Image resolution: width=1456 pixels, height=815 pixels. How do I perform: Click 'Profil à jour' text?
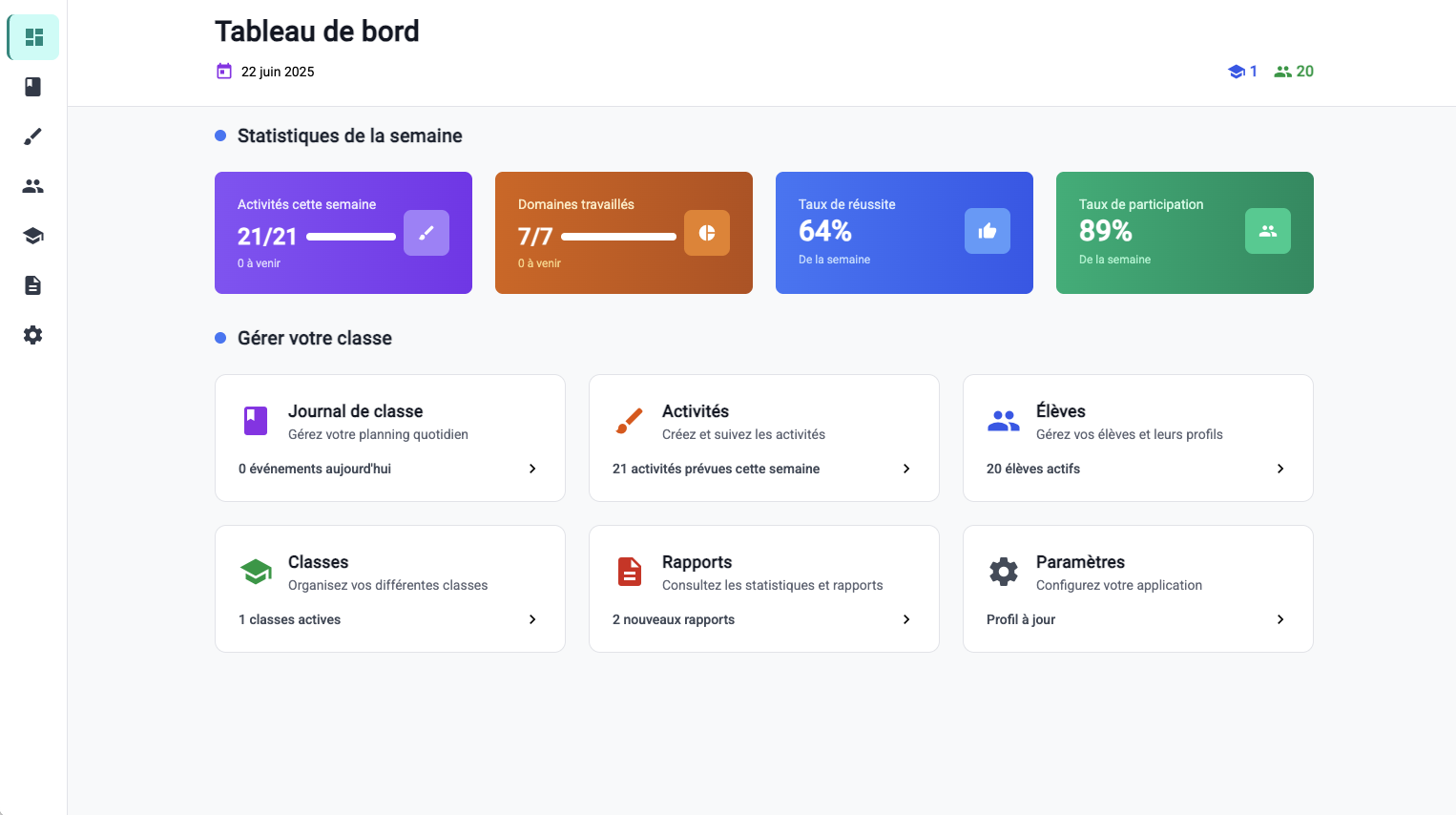point(1021,619)
